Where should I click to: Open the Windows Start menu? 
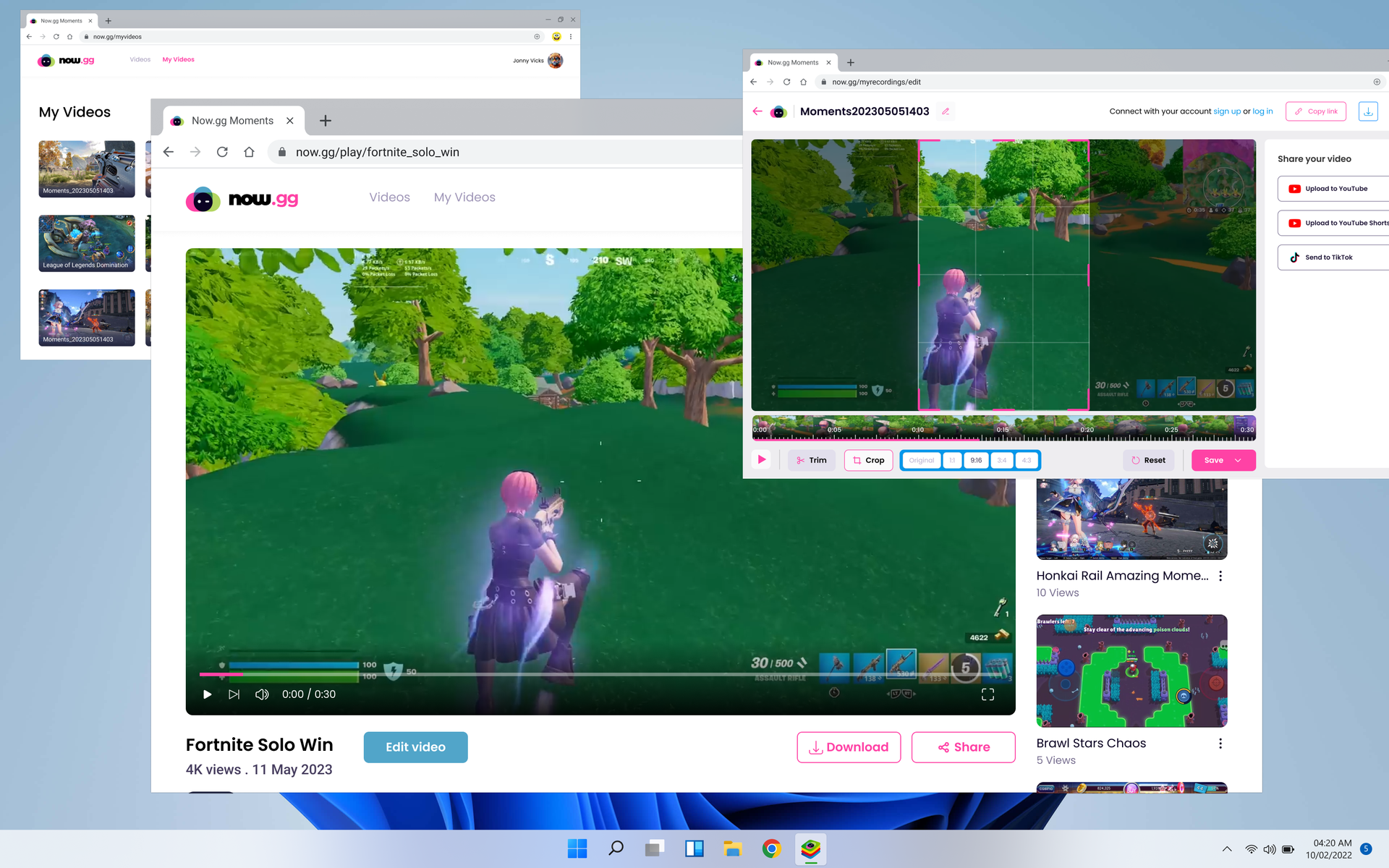(577, 848)
